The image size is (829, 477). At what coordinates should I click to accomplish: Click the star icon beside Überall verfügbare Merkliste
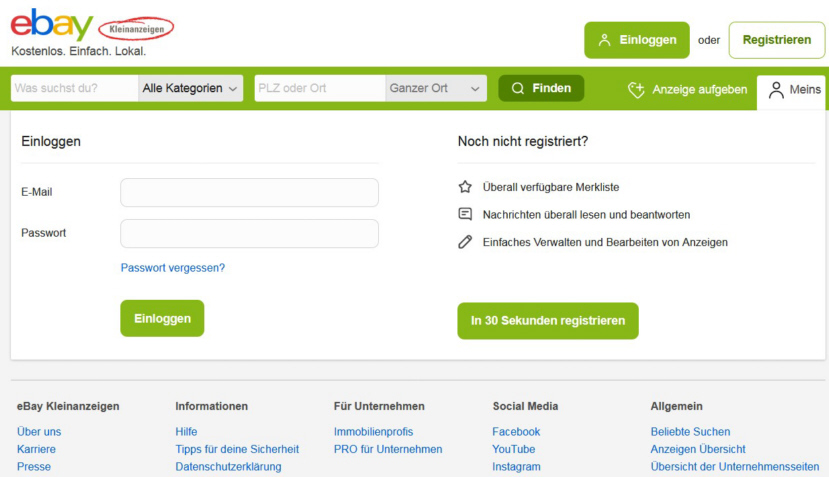coord(465,187)
